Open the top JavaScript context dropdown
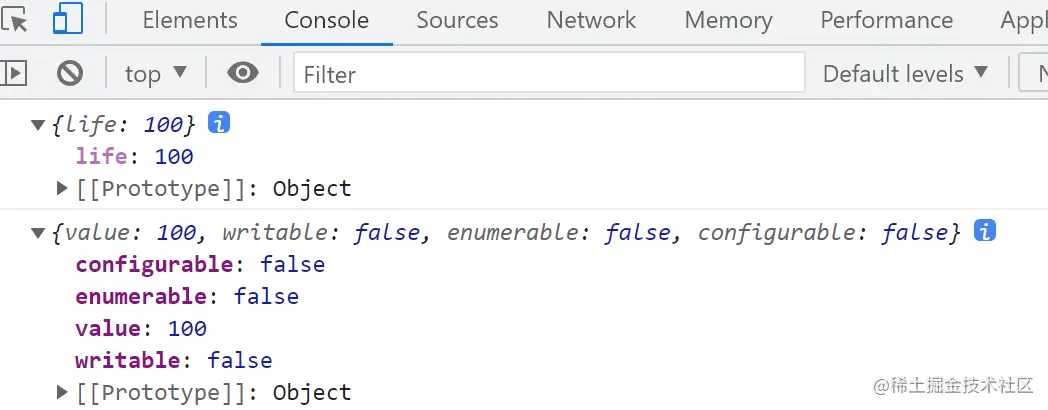 coord(156,73)
